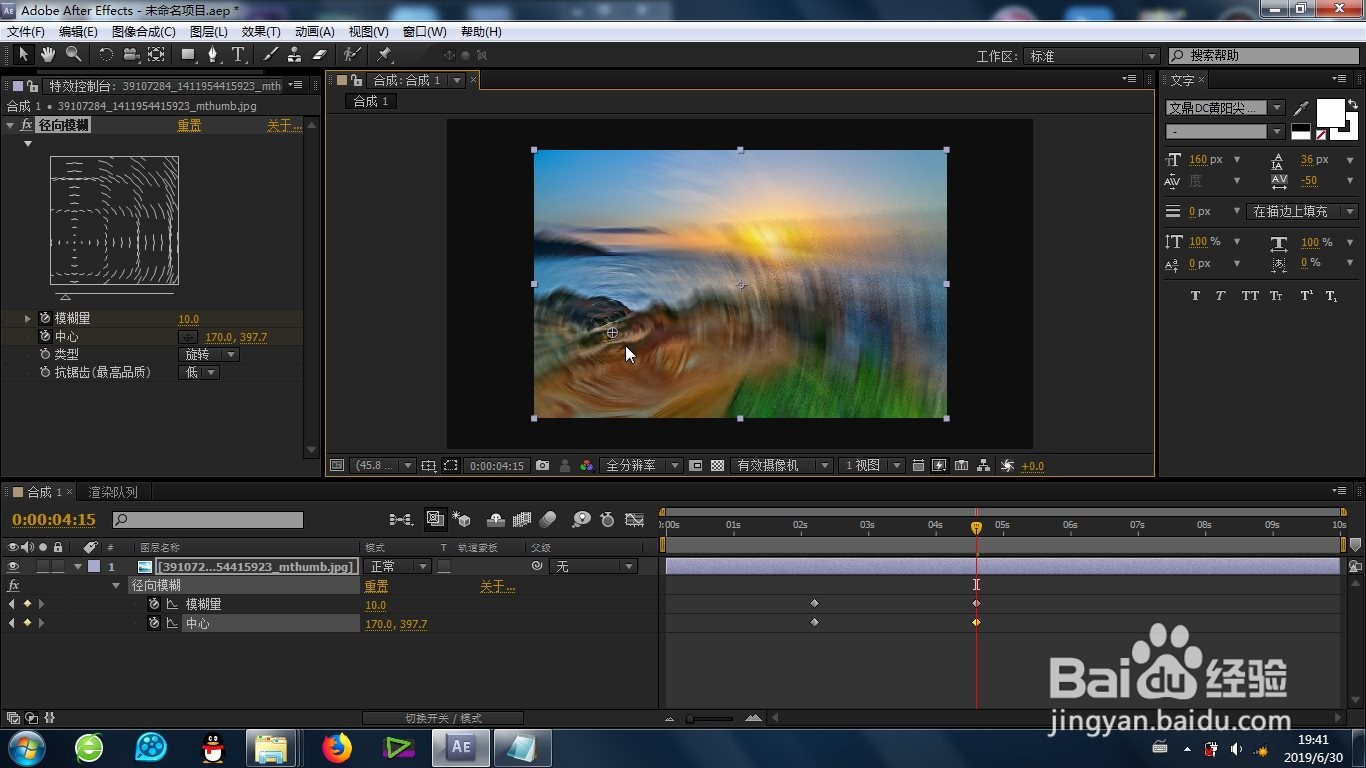Click the reset exposure aperture icon
The image size is (1366, 768).
coord(1007,466)
